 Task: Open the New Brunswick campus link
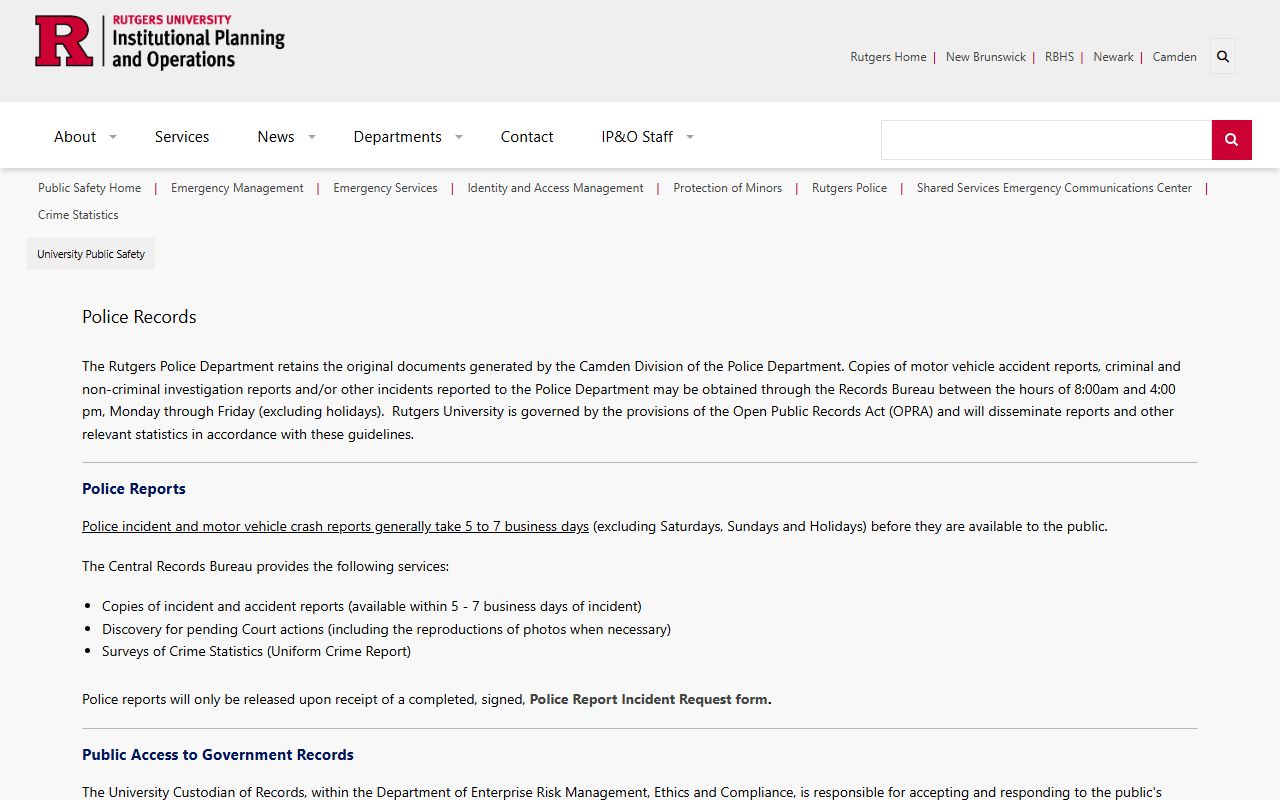(985, 57)
